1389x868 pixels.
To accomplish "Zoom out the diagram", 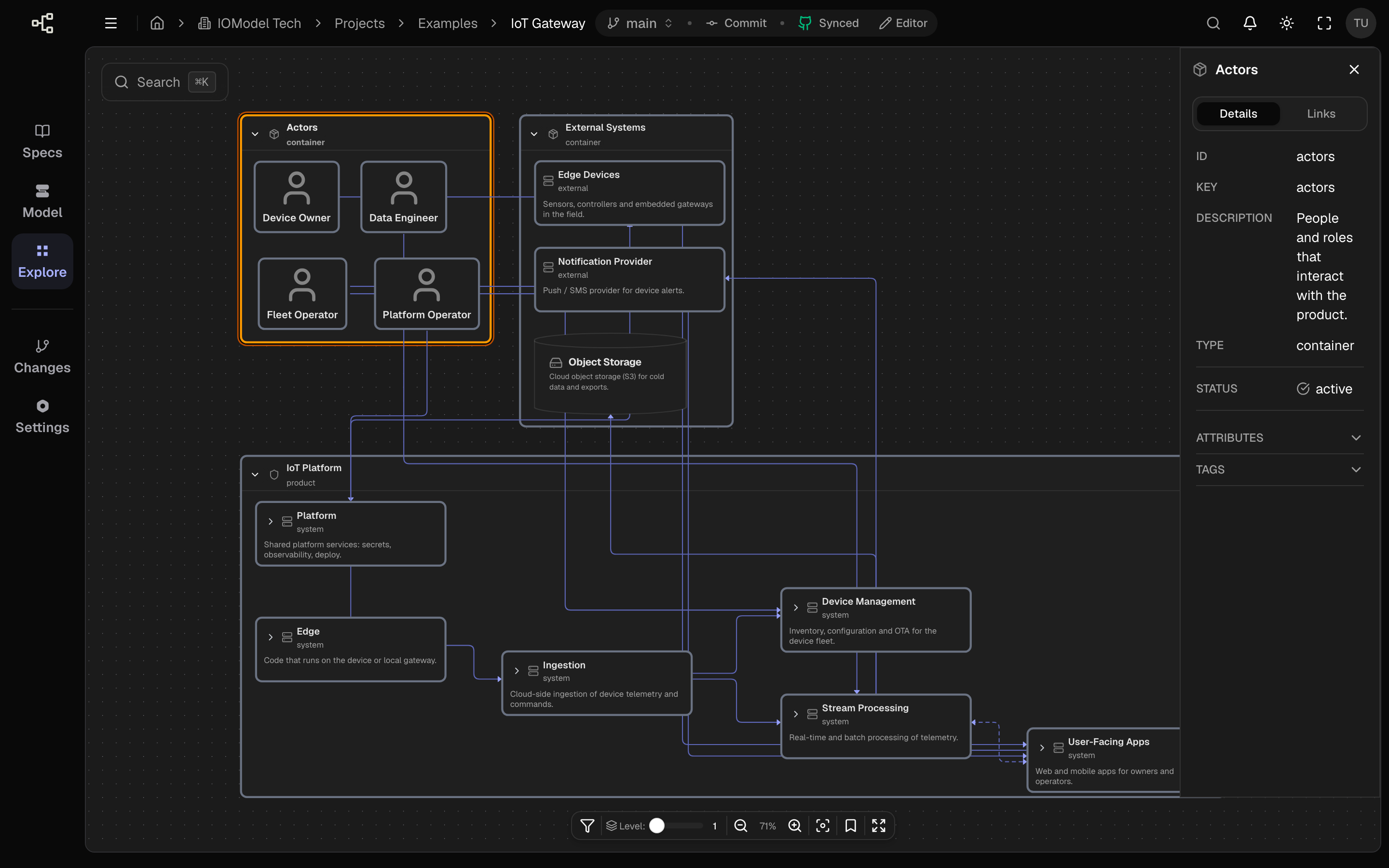I will (740, 826).
